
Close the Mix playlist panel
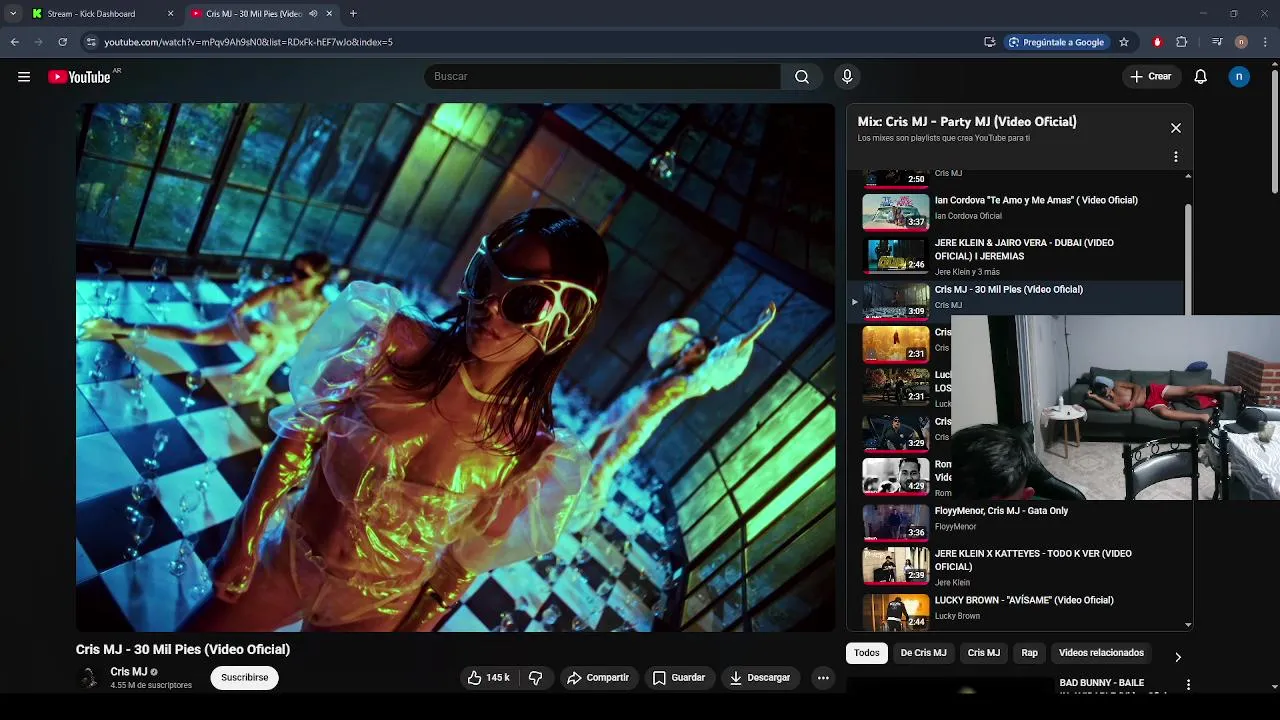[1176, 128]
